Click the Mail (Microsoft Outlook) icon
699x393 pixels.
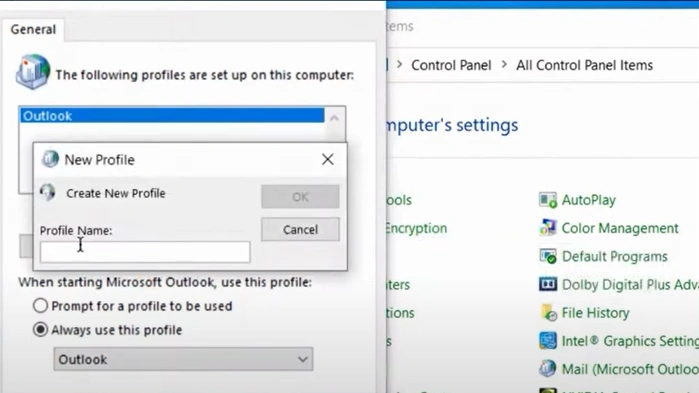(548, 369)
